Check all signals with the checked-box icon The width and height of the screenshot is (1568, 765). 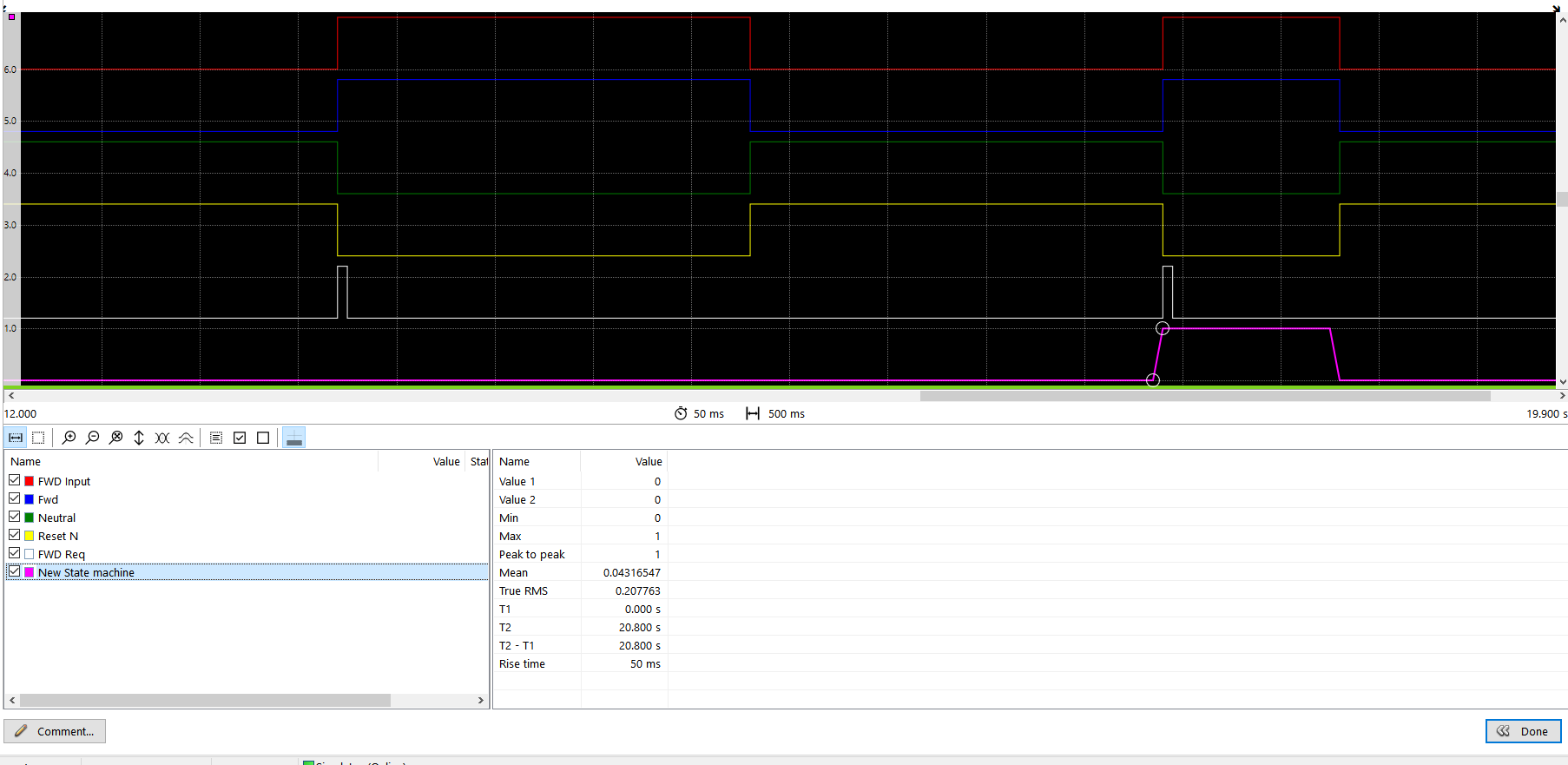coord(240,438)
